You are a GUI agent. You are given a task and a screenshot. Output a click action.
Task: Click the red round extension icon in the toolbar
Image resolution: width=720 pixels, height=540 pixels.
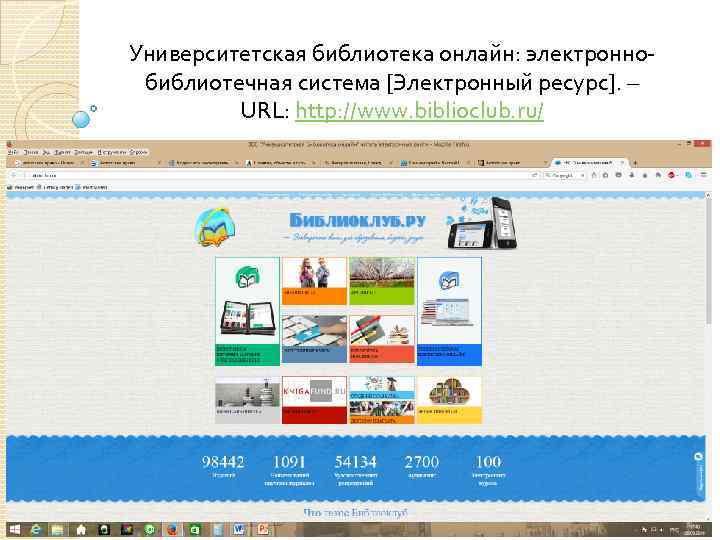coord(671,175)
